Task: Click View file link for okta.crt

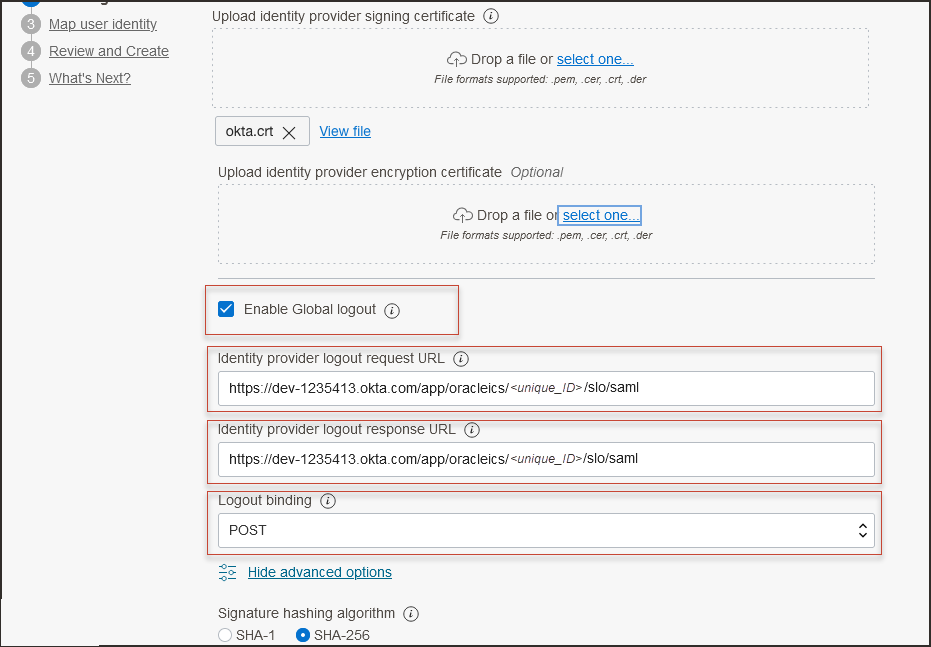Action: (345, 131)
